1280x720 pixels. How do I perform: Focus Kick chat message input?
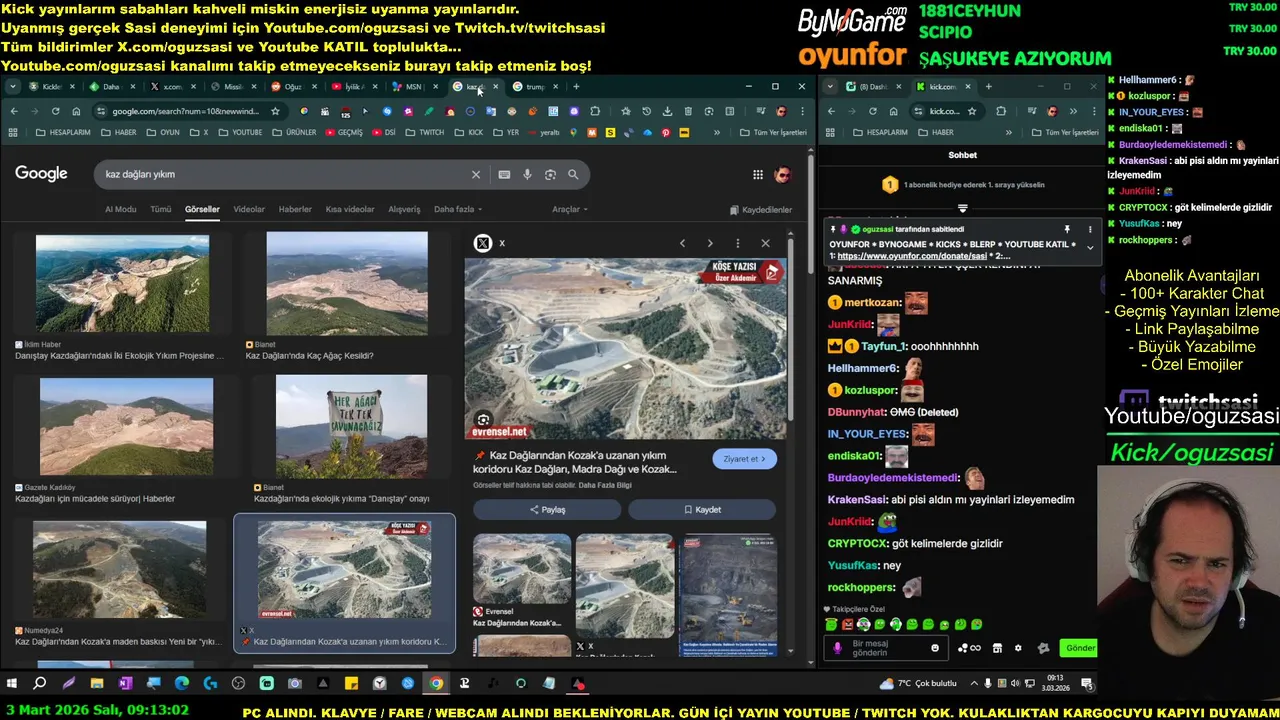[x=888, y=648]
